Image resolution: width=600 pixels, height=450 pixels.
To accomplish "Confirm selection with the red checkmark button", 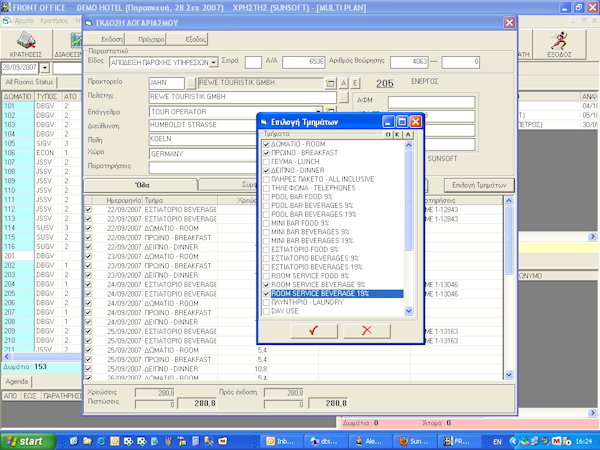I will [314, 331].
